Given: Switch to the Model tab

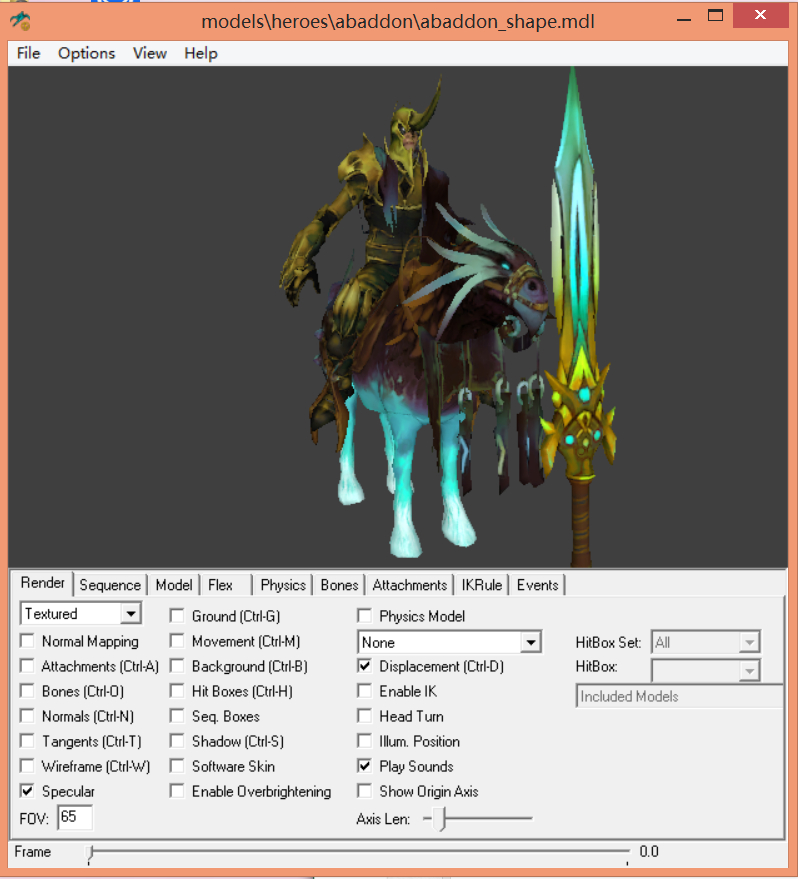Looking at the screenshot, I should [x=174, y=585].
